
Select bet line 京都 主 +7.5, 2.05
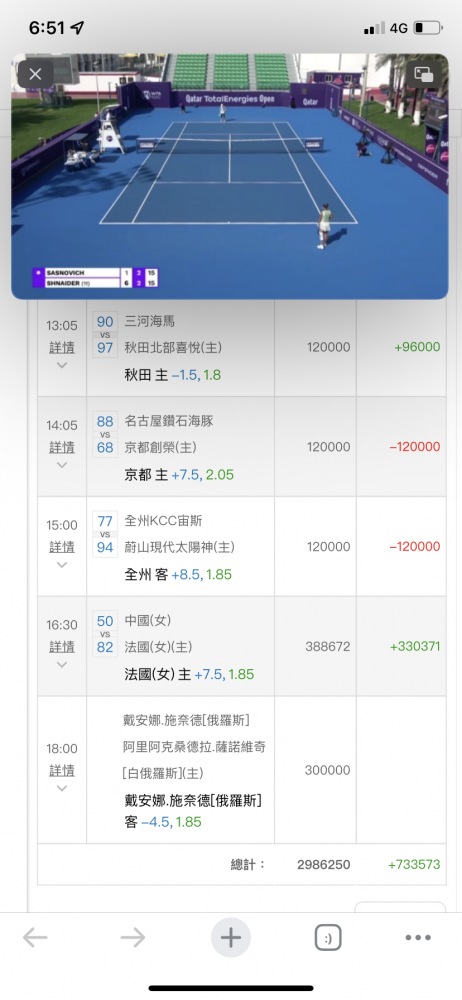(x=177, y=474)
